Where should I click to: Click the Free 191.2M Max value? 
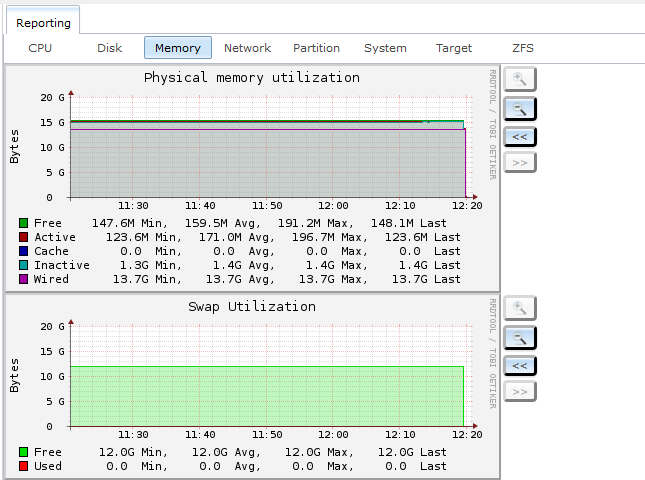315,223
